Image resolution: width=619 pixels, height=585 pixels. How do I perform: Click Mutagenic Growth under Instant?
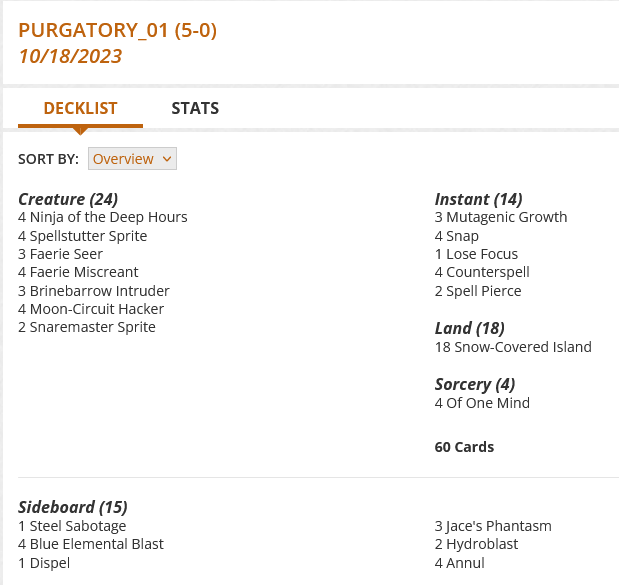tap(507, 217)
